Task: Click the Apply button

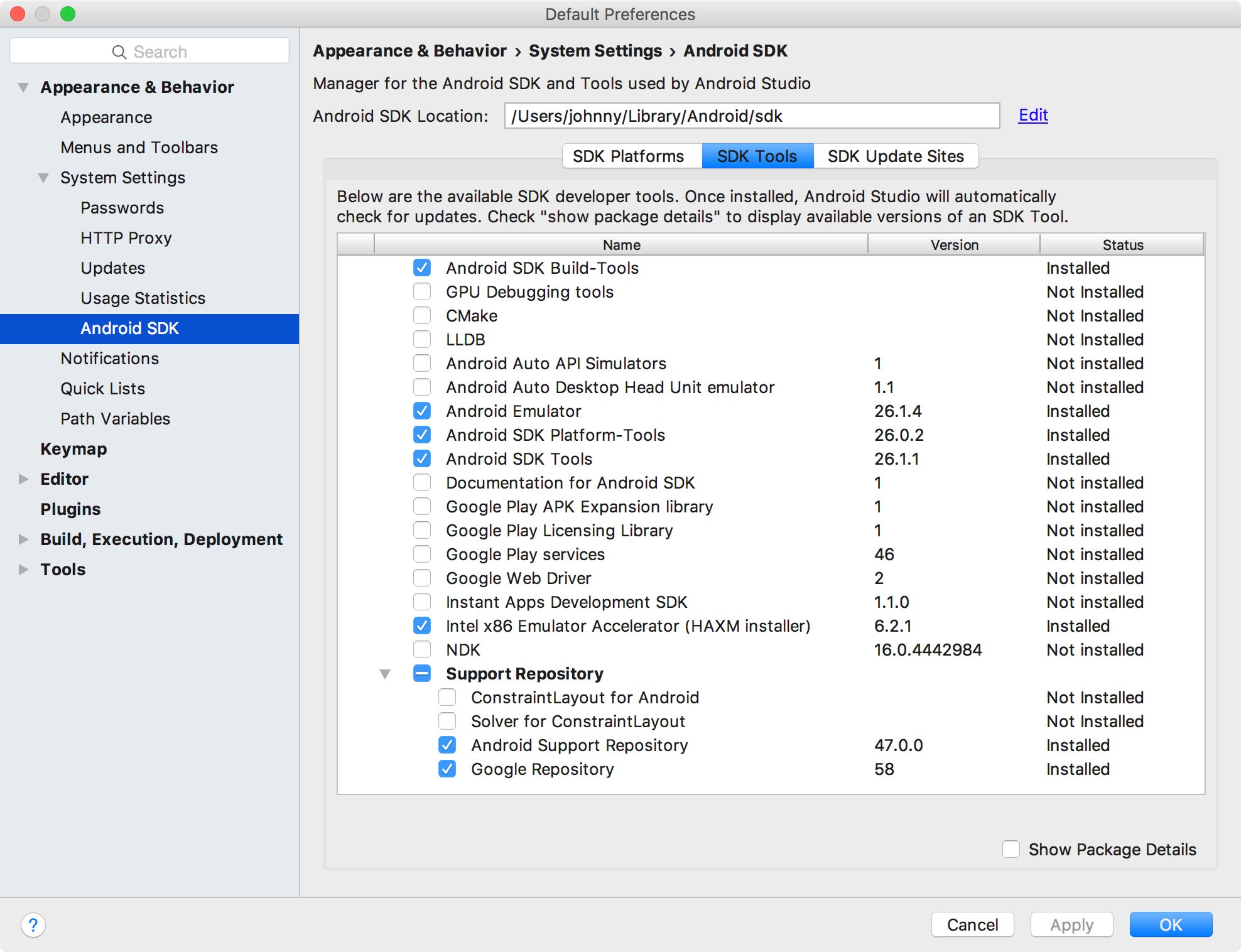Action: click(1071, 925)
